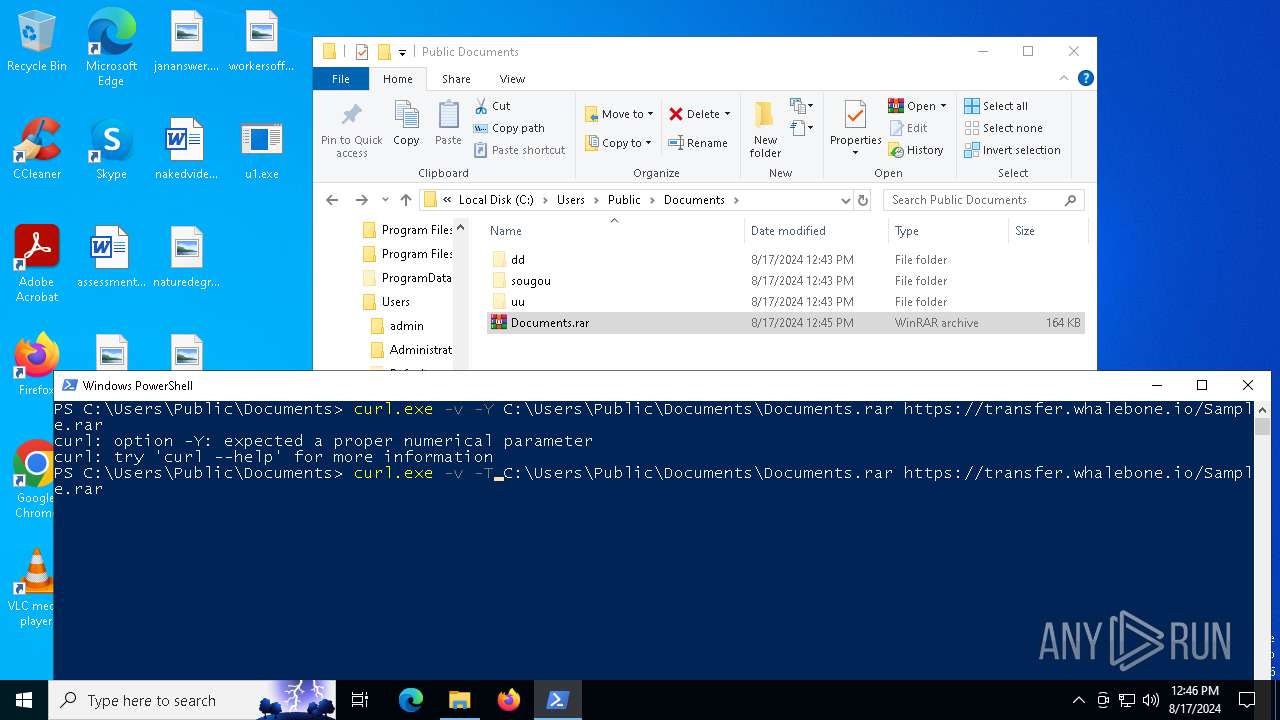Select the Documents.rar file

pyautogui.click(x=786, y=323)
